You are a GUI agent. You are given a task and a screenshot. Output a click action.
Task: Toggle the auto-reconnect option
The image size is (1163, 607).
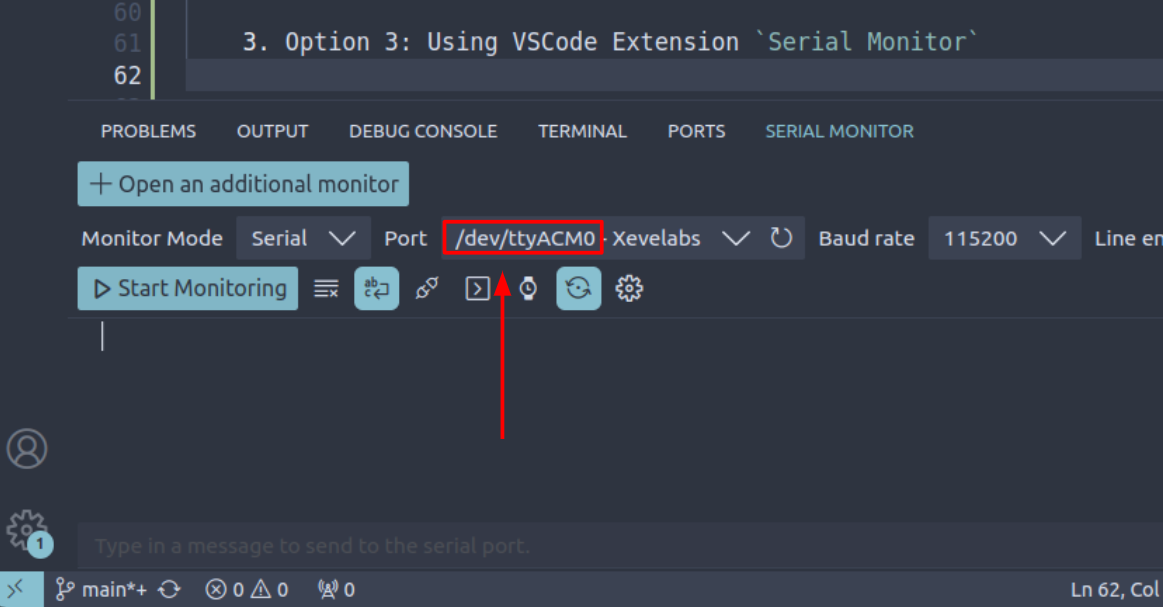[x=578, y=289]
